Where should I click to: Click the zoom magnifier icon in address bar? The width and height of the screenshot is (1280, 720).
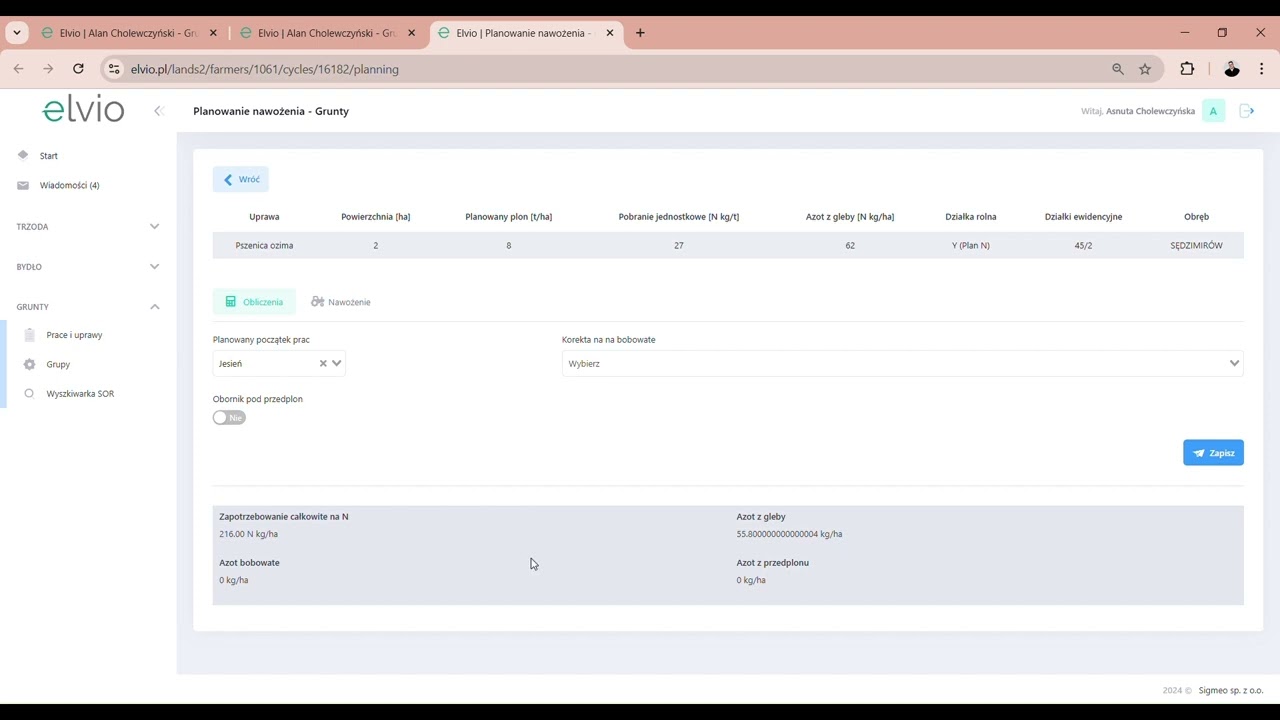(x=1118, y=69)
